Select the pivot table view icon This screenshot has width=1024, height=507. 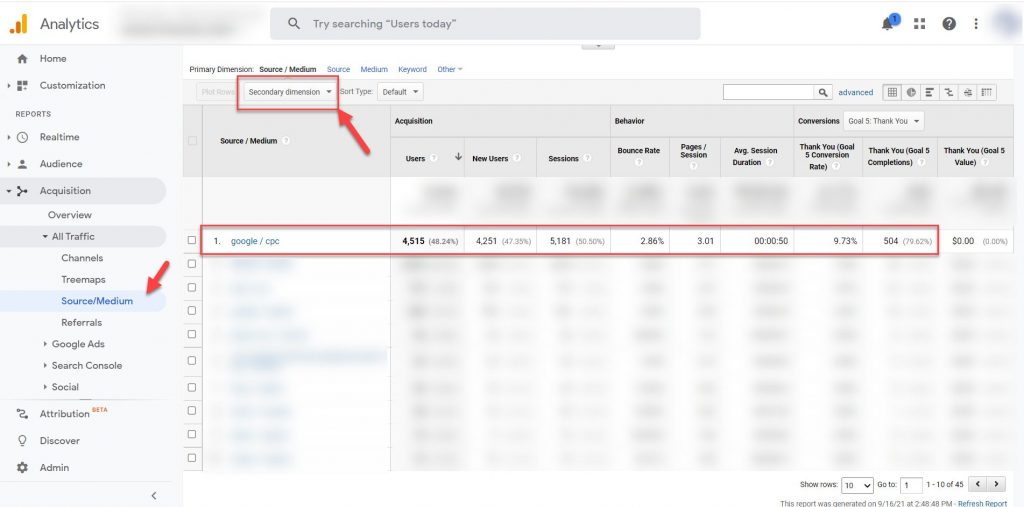click(987, 92)
